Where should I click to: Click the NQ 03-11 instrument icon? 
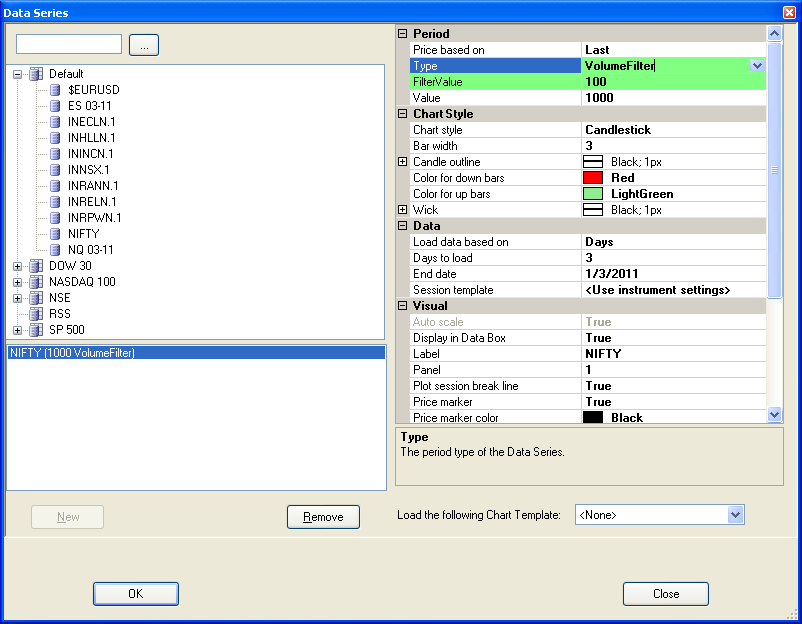pos(55,250)
